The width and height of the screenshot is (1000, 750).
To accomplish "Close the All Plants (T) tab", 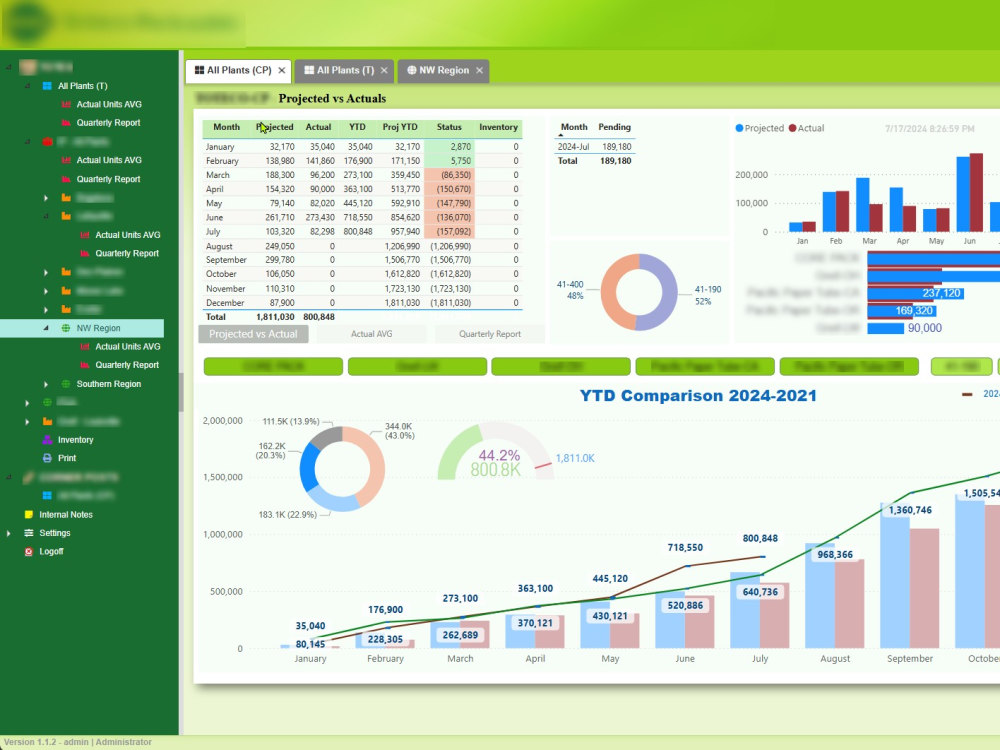I will tap(384, 70).
